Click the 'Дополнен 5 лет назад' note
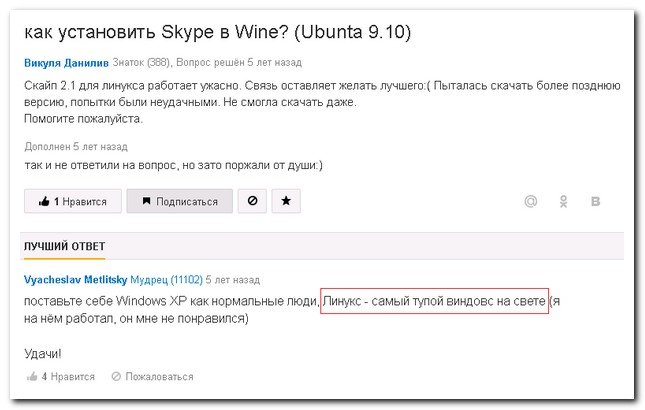Image resolution: width=645 pixels, height=410 pixels. pos(75,146)
